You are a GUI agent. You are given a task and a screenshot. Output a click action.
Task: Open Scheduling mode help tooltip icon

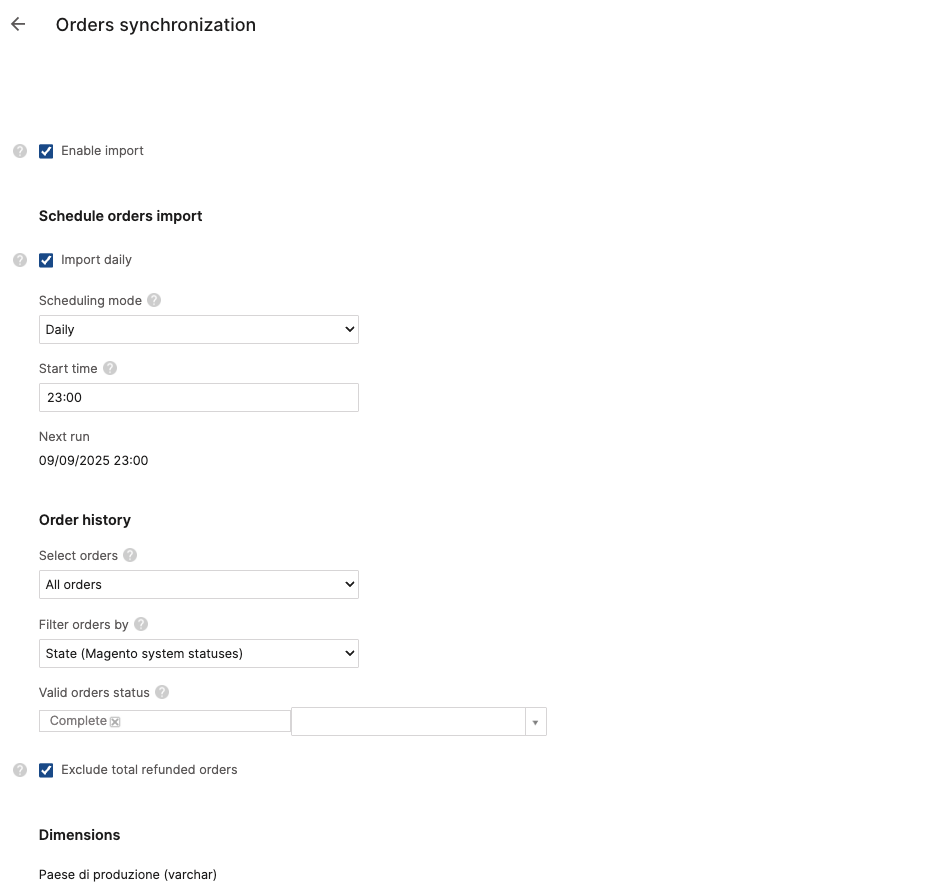click(154, 300)
